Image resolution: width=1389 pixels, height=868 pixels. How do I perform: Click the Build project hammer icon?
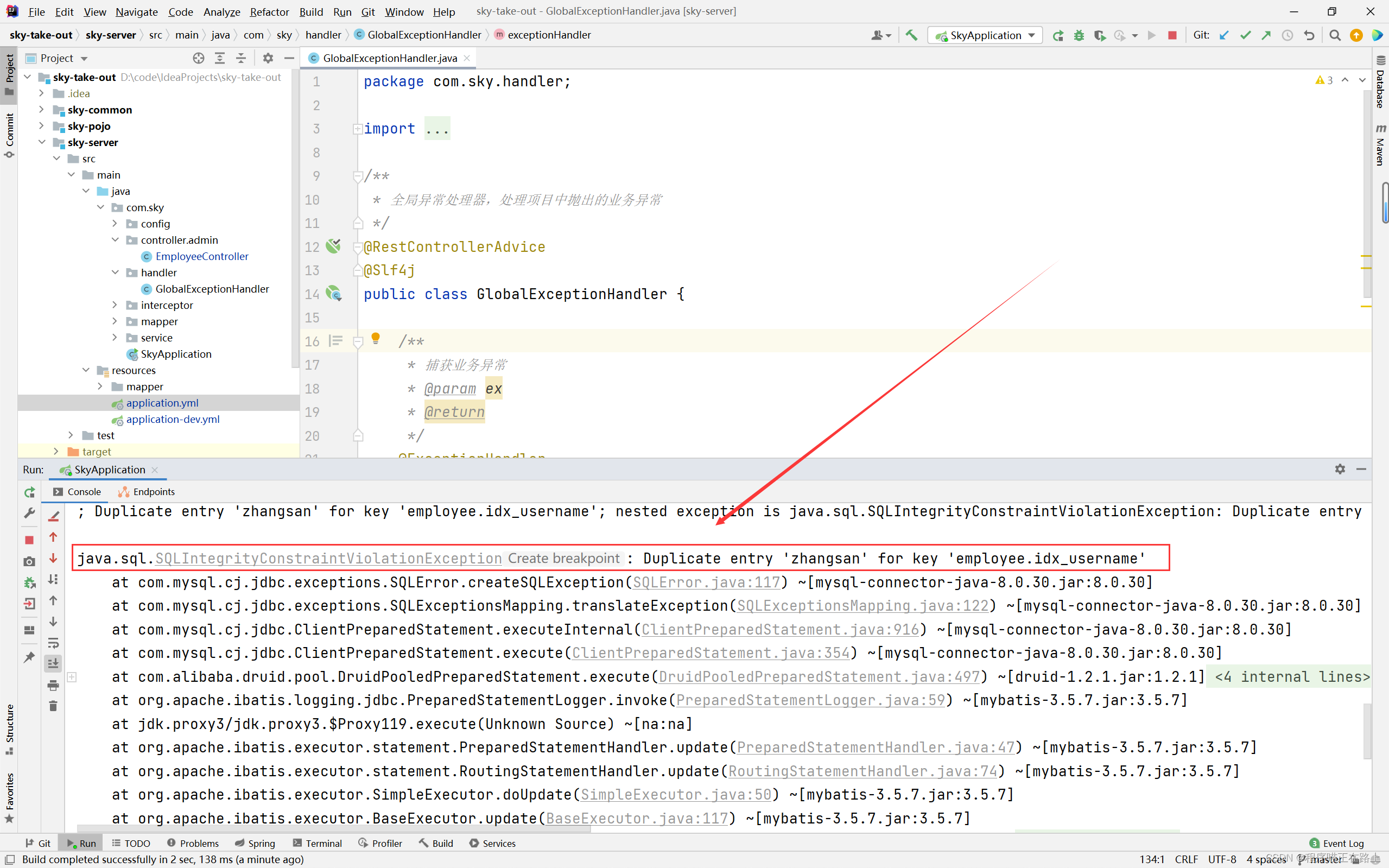point(911,35)
